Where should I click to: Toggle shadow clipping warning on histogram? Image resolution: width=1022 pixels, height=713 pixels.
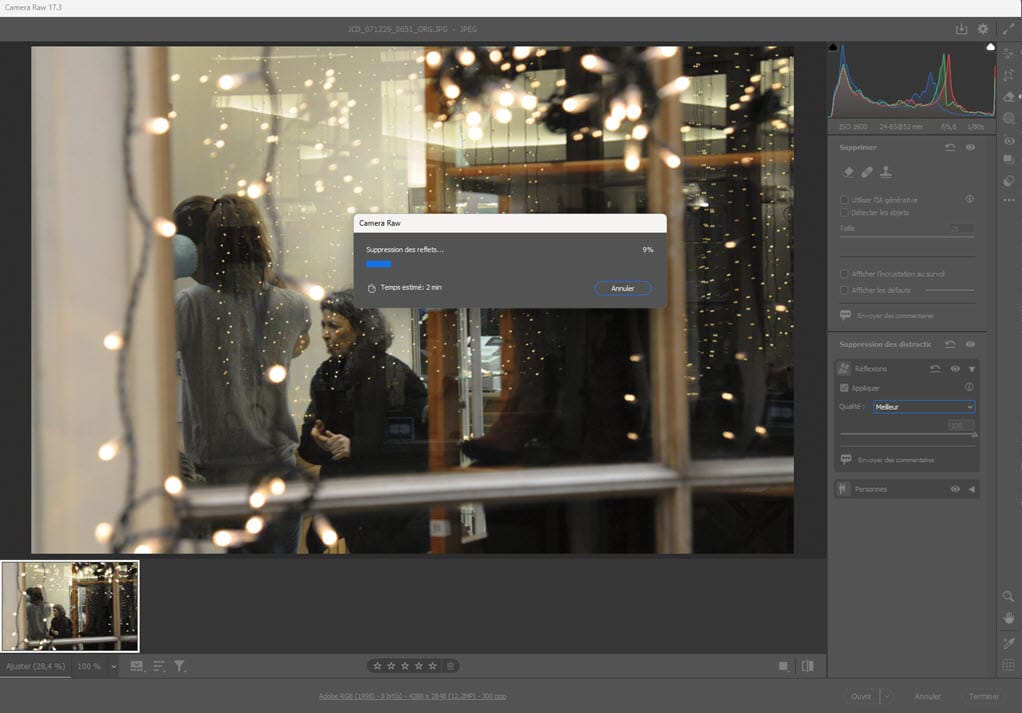click(x=833, y=47)
